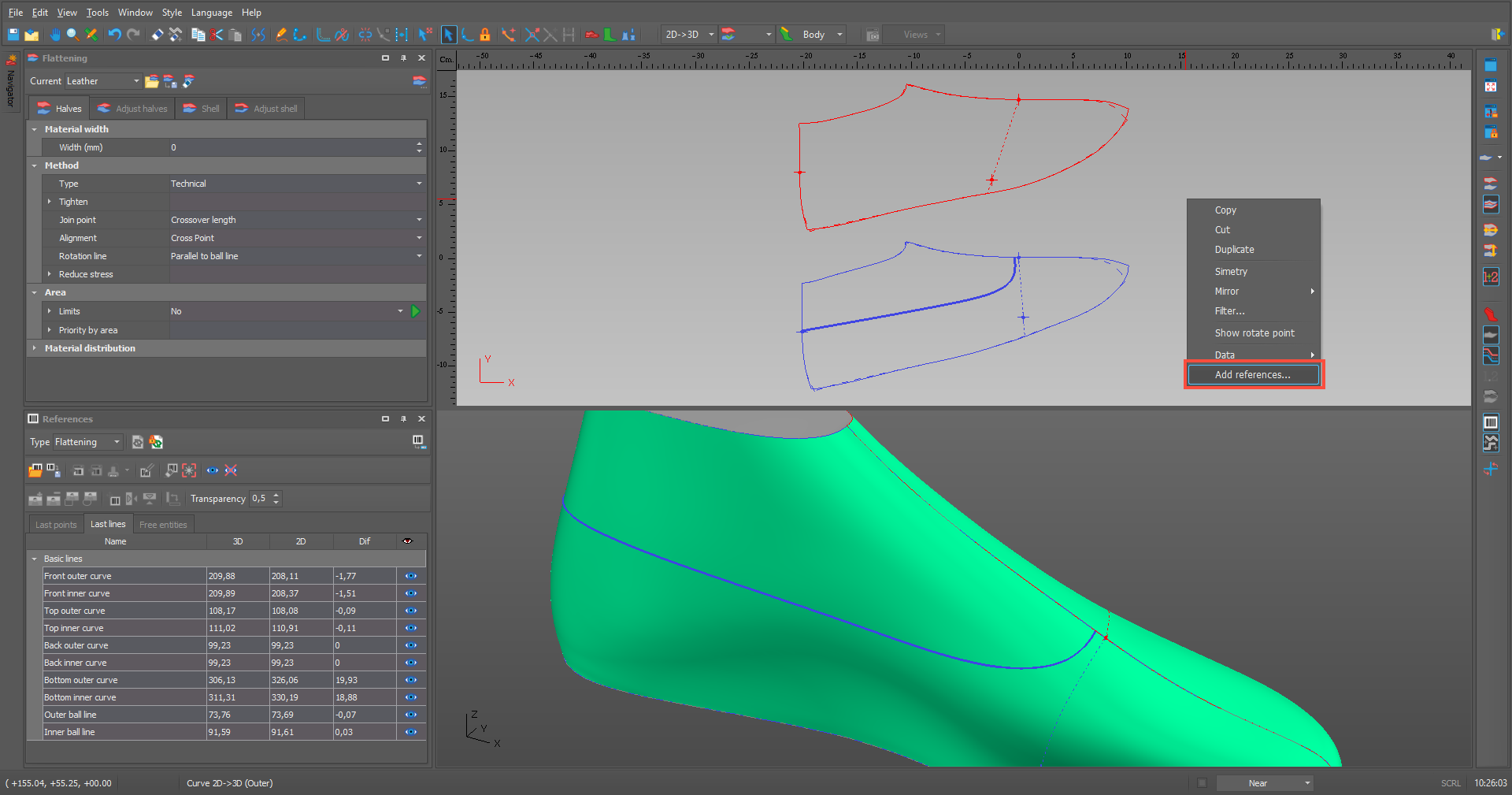The width and height of the screenshot is (1512, 795).
Task: Select the arrow pointer selection tool
Action: 448,35
